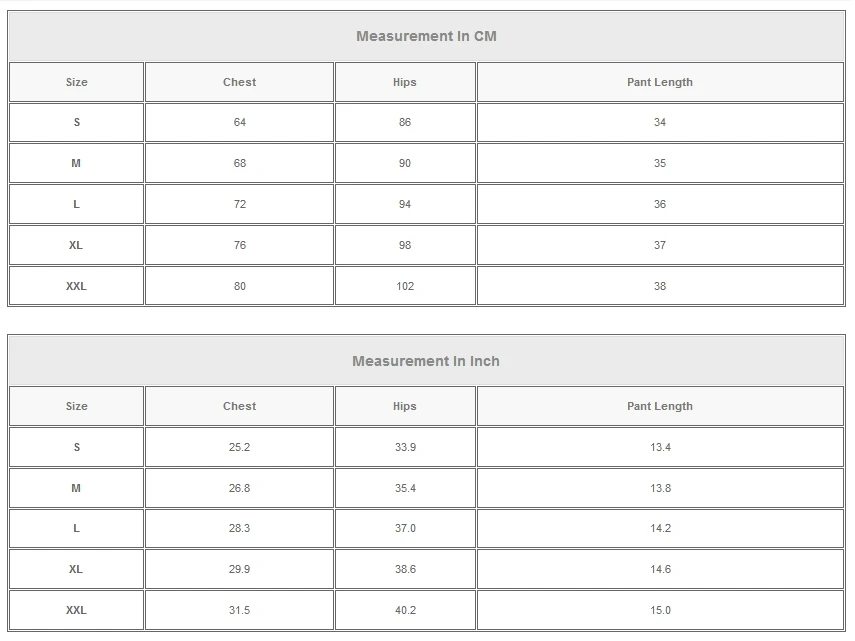The height and width of the screenshot is (641, 855).
Task: Click the M size label in the Inch table
Action: pyautogui.click(x=76, y=488)
